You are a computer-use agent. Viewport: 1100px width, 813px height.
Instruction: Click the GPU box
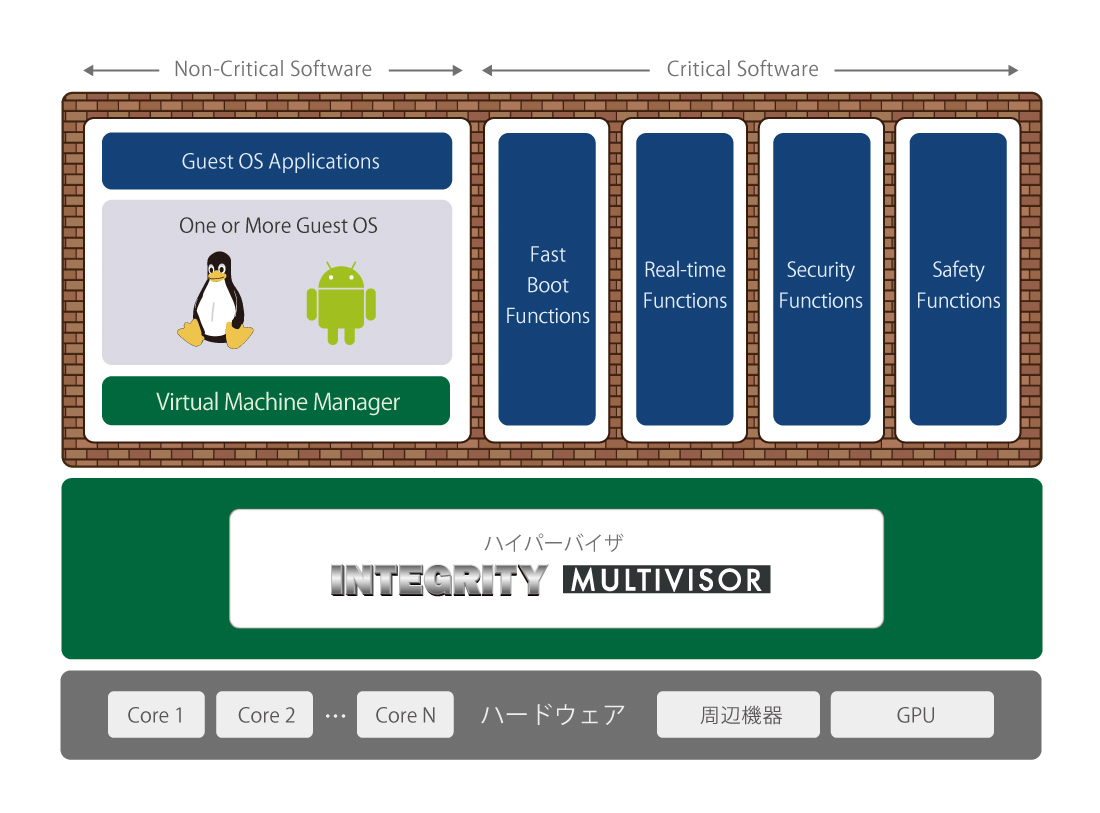[x=913, y=715]
